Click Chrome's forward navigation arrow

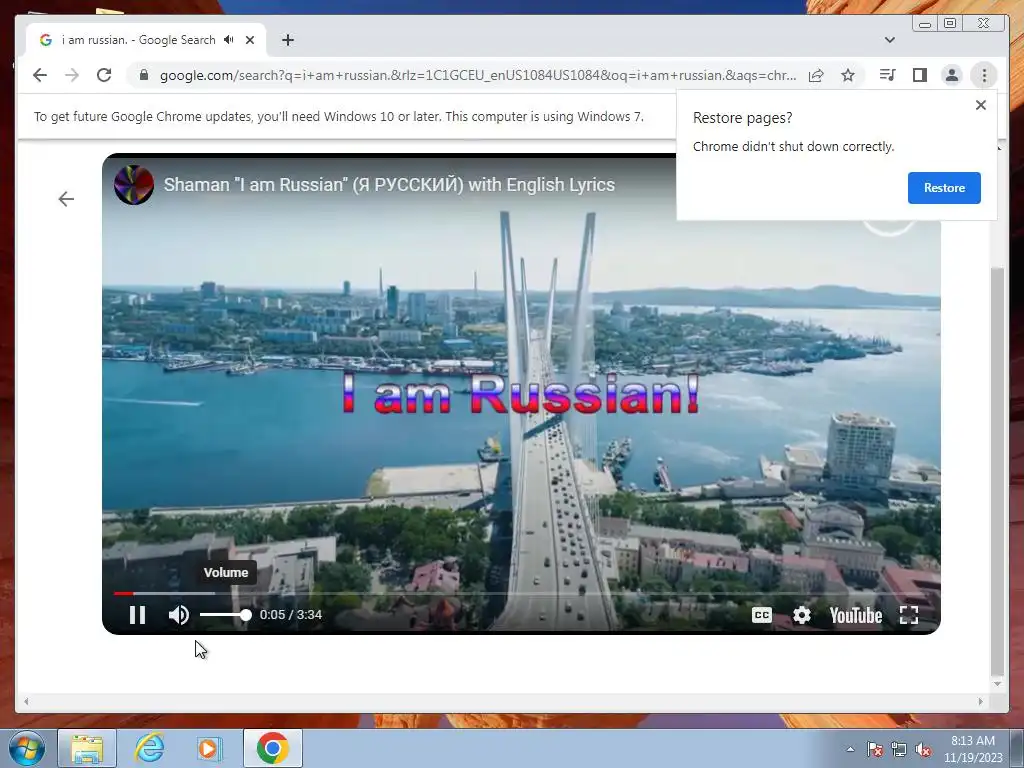tap(72, 75)
